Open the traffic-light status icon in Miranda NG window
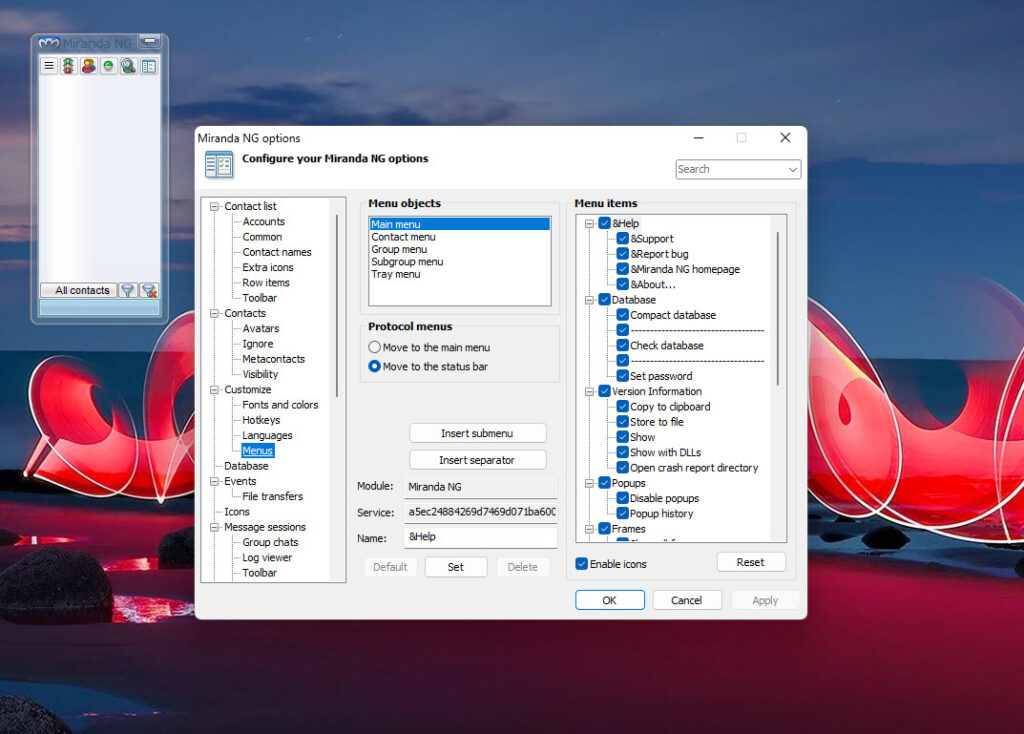The height and width of the screenshot is (734, 1024). 69,66
